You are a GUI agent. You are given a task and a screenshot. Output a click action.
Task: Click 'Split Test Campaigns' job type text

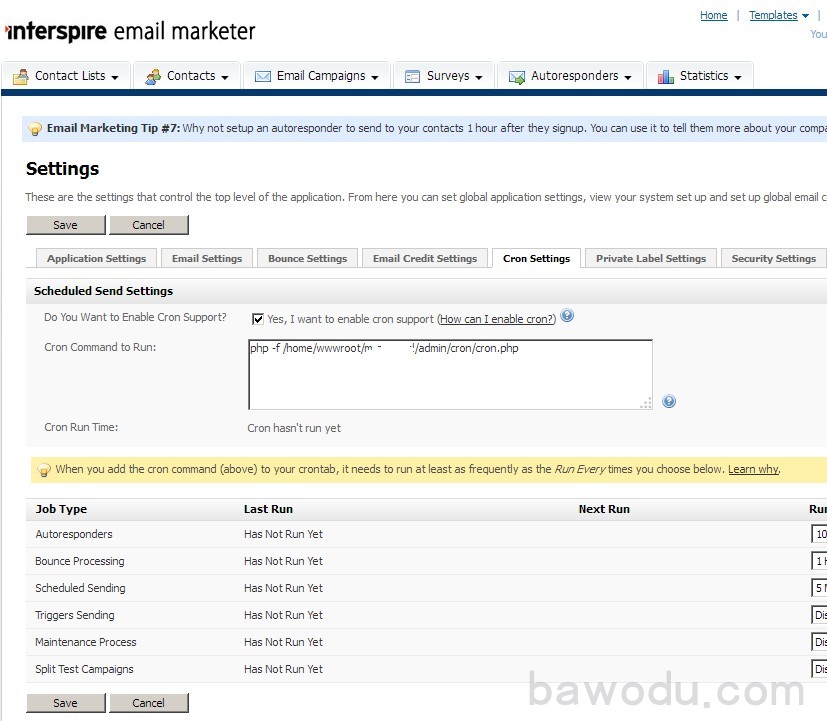pyautogui.click(x=84, y=669)
